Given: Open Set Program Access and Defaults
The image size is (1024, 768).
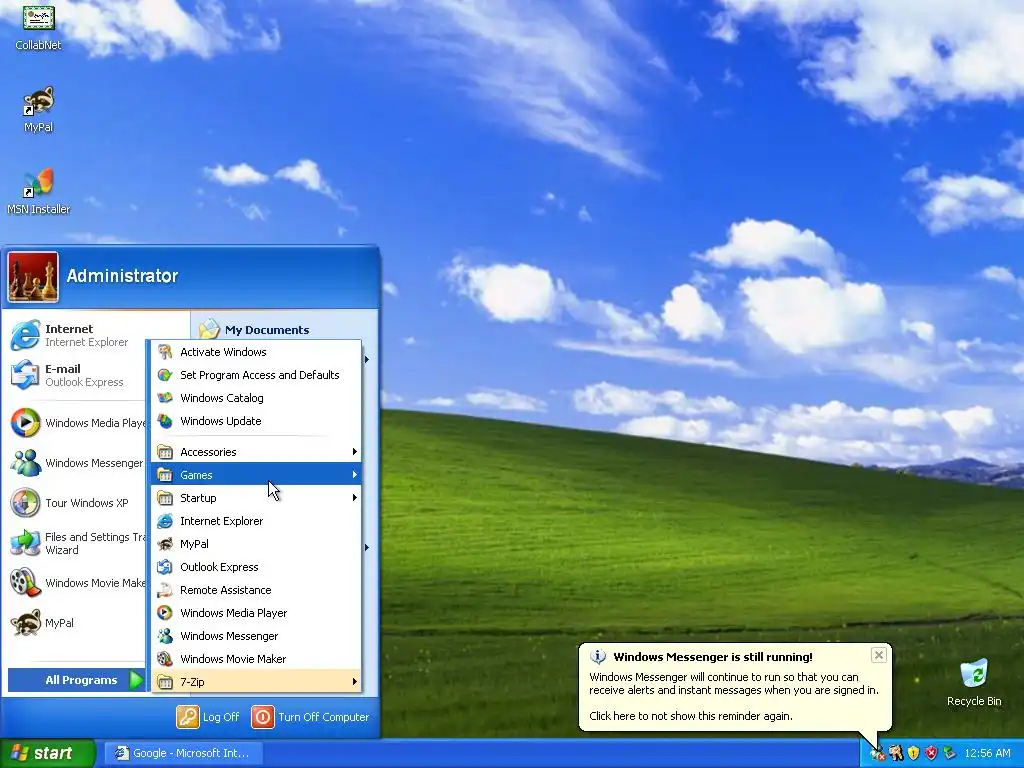Looking at the screenshot, I should point(256,375).
